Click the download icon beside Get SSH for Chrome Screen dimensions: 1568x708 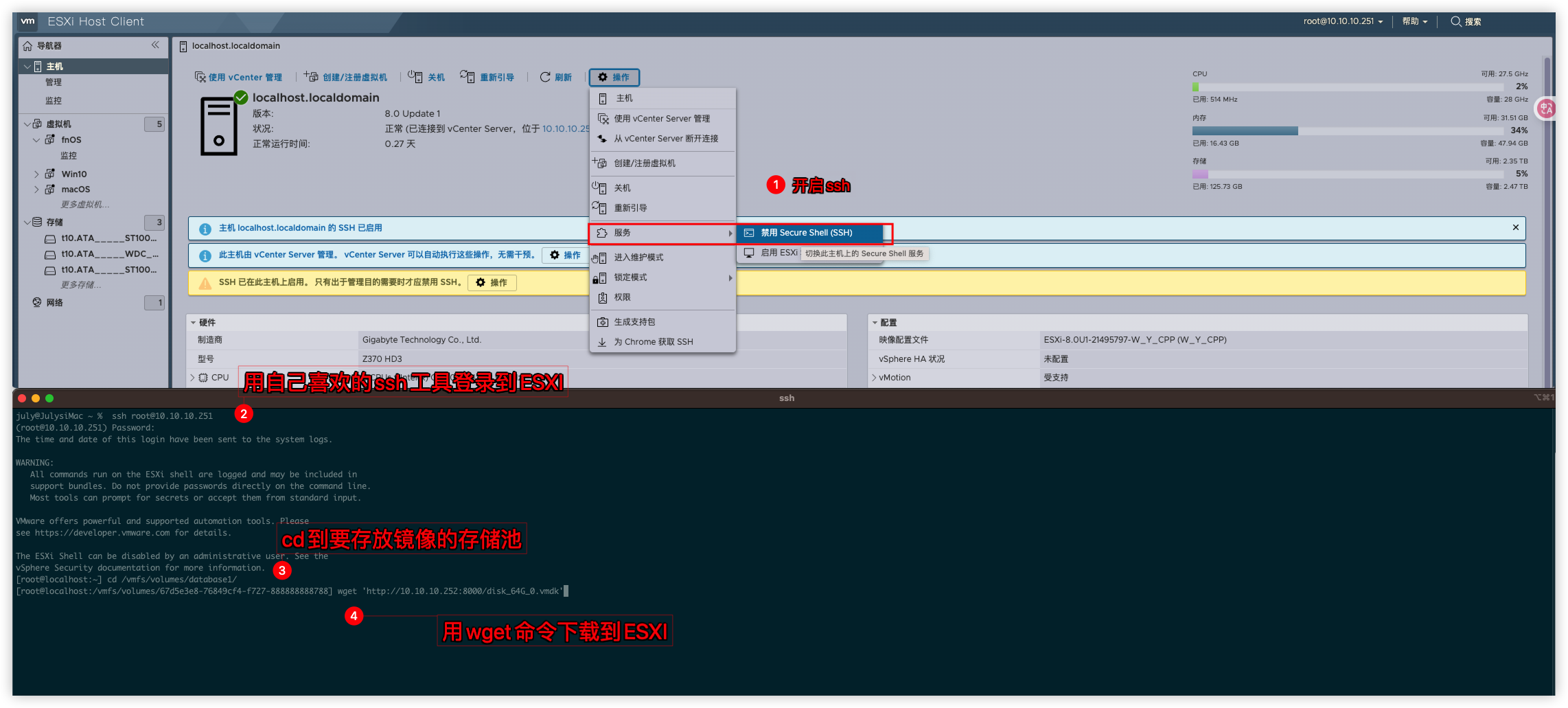[x=602, y=342]
